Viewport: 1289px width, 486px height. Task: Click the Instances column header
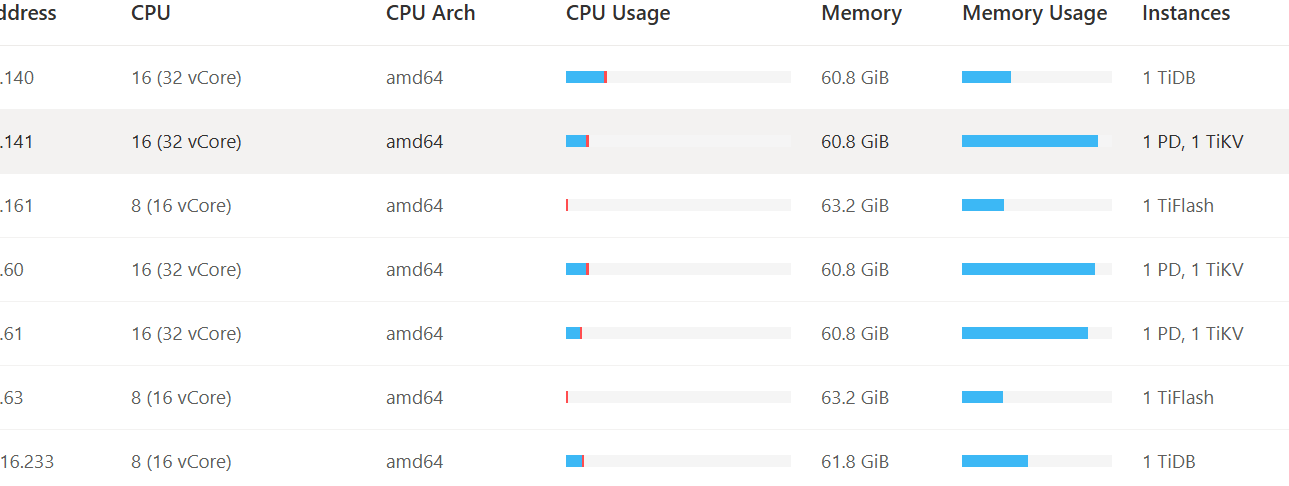(1185, 13)
